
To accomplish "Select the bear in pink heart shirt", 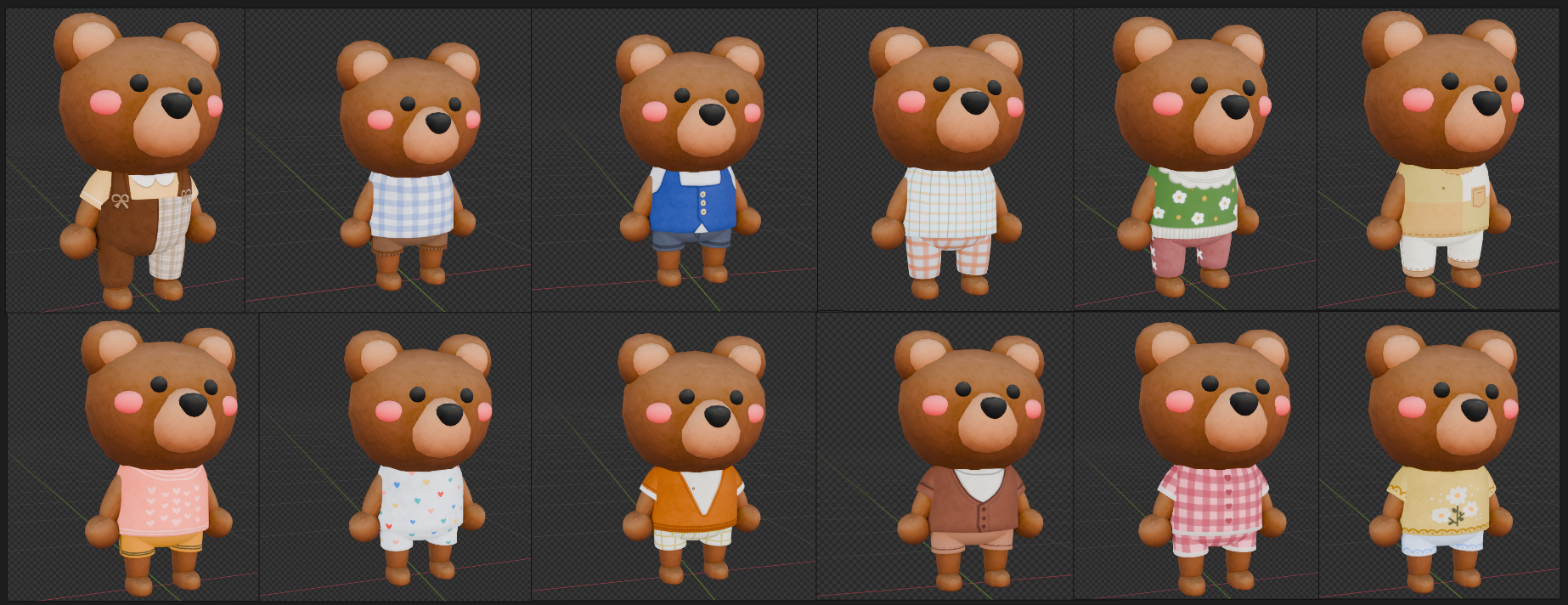I will tap(159, 459).
